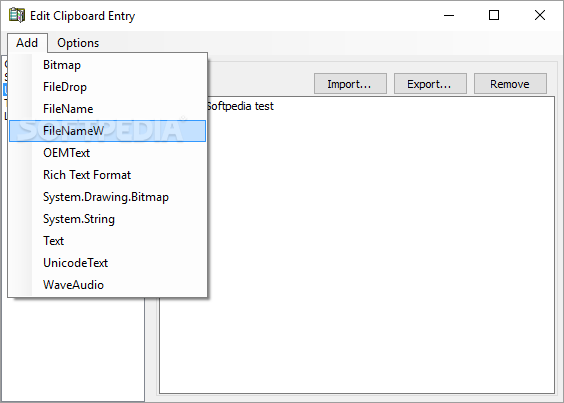Select the FileName menu entry

click(x=107, y=109)
